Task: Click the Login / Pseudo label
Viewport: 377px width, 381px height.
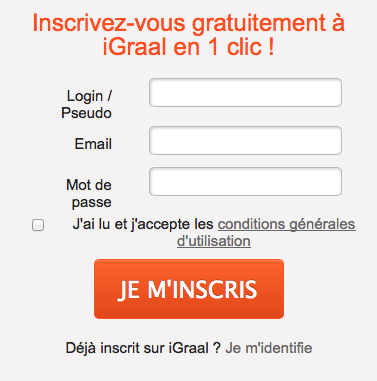Action: 87,104
